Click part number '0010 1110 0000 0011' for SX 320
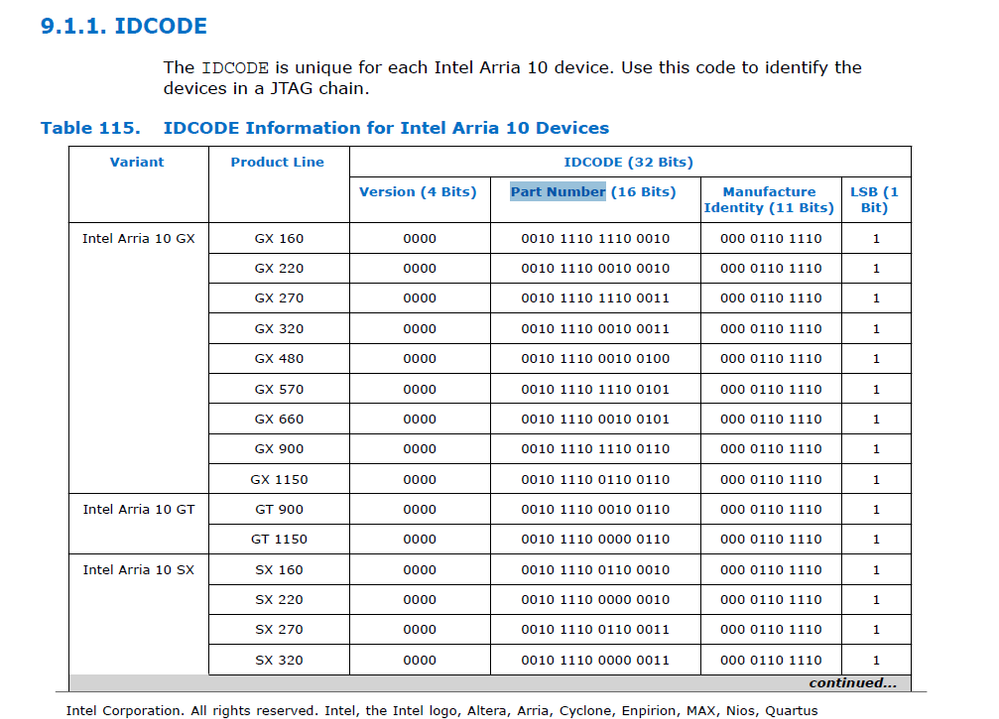The height and width of the screenshot is (719, 999). click(x=595, y=660)
